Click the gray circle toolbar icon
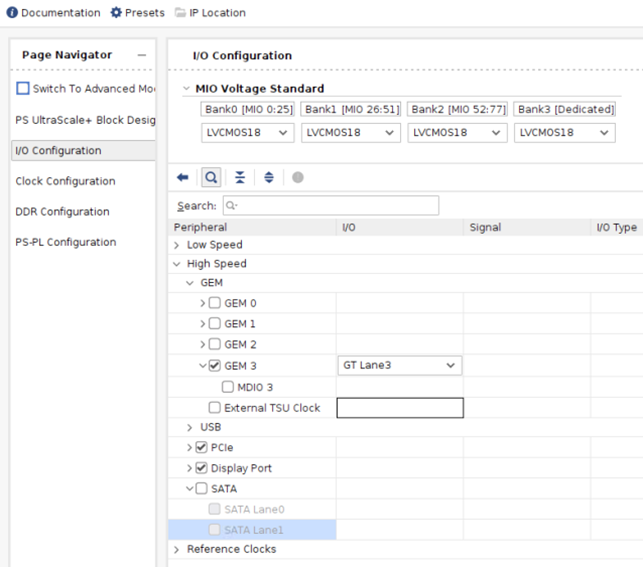Screen dimensions: 643x567 coord(297,177)
